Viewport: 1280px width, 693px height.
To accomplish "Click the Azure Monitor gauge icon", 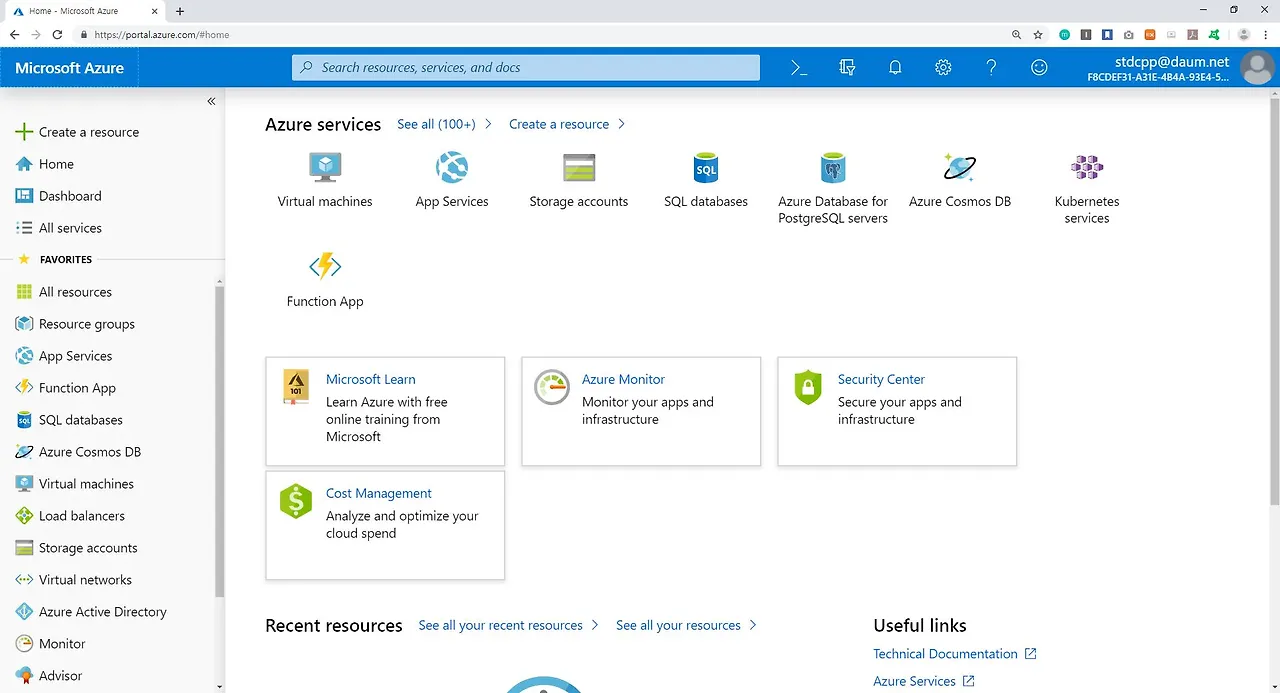I will coord(551,387).
